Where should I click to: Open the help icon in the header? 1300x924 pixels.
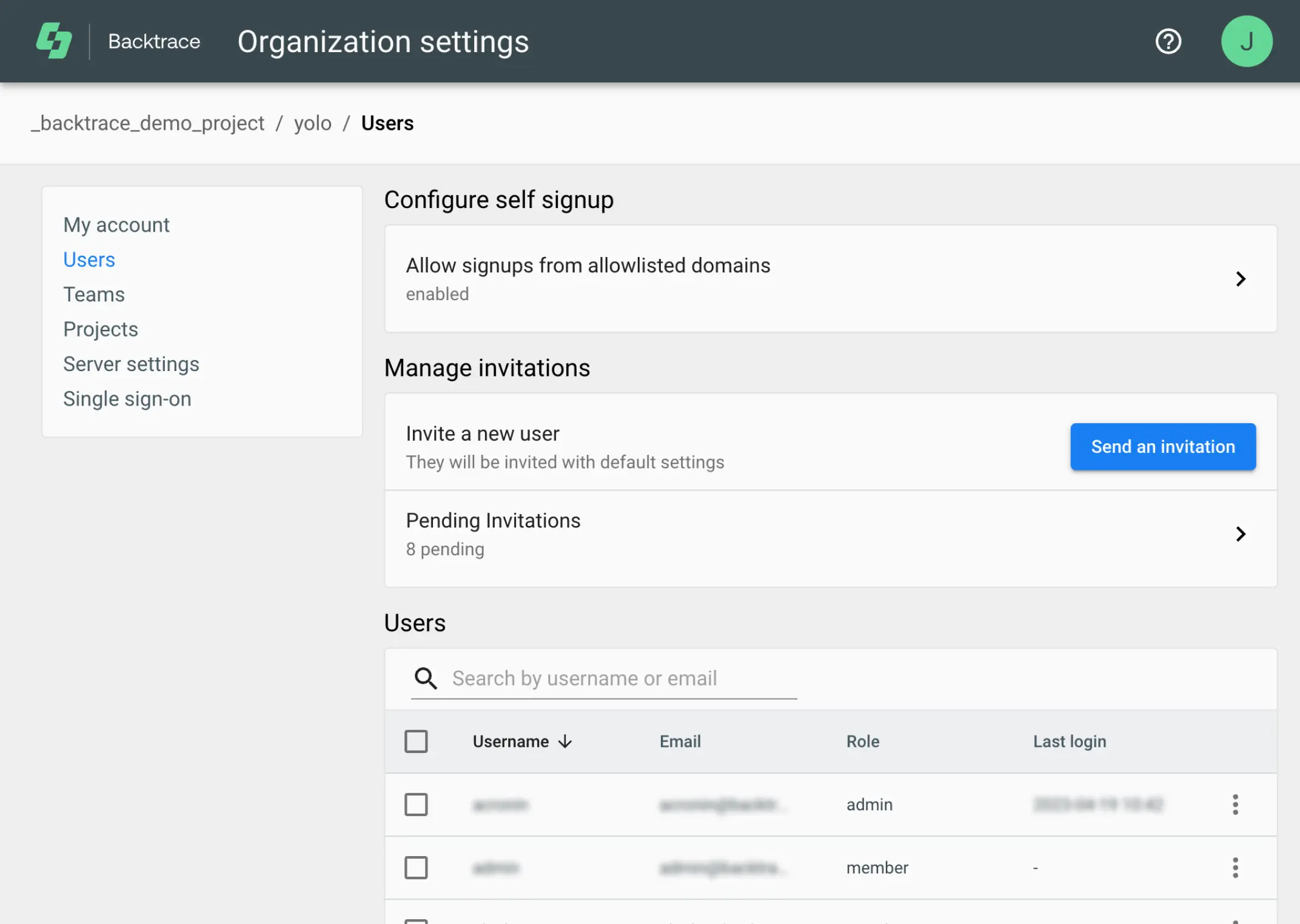click(x=1168, y=41)
